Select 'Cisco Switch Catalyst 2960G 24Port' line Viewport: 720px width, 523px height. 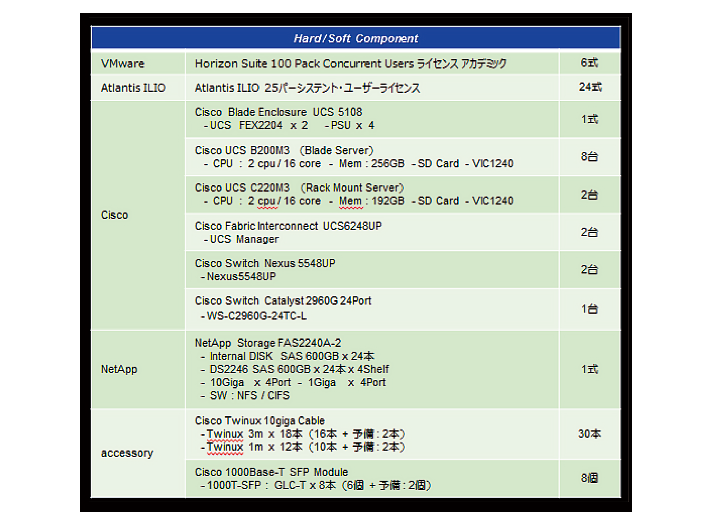(283, 301)
